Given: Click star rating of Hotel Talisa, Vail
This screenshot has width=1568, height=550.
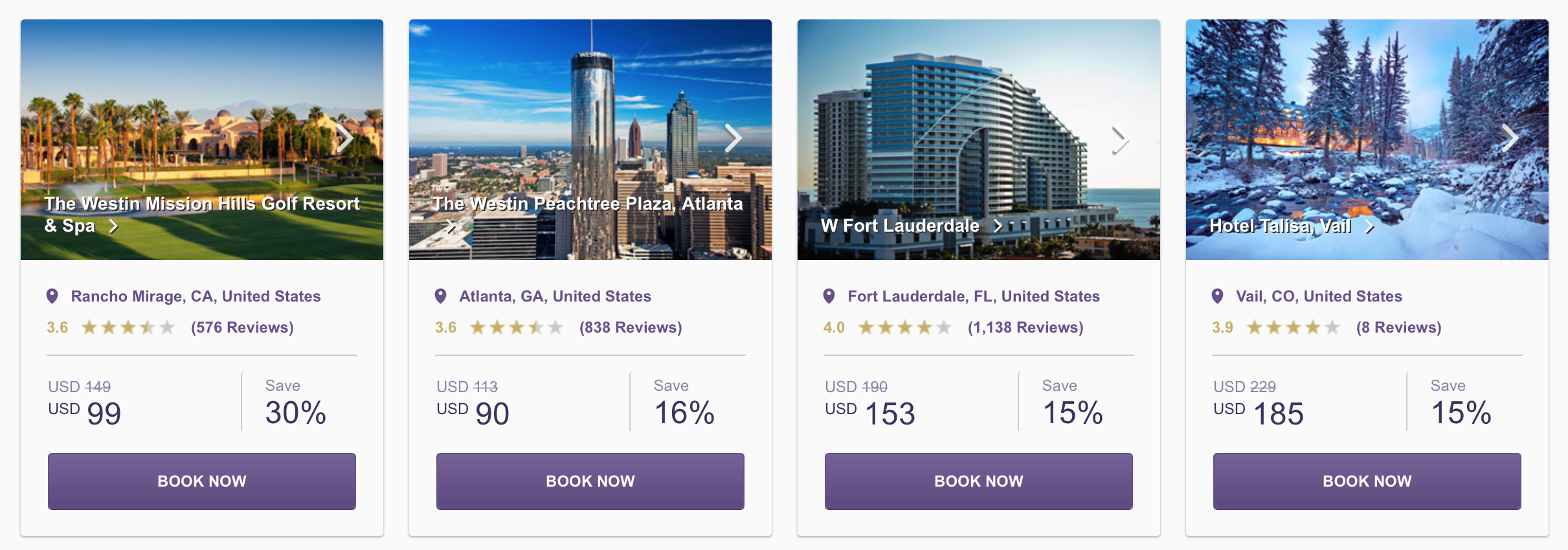Looking at the screenshot, I should pos(1294,327).
